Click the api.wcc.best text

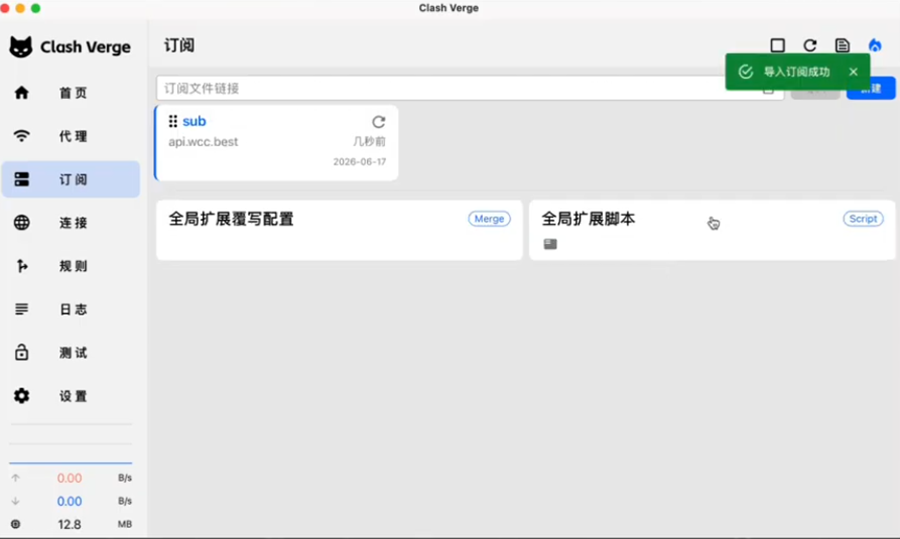(203, 142)
